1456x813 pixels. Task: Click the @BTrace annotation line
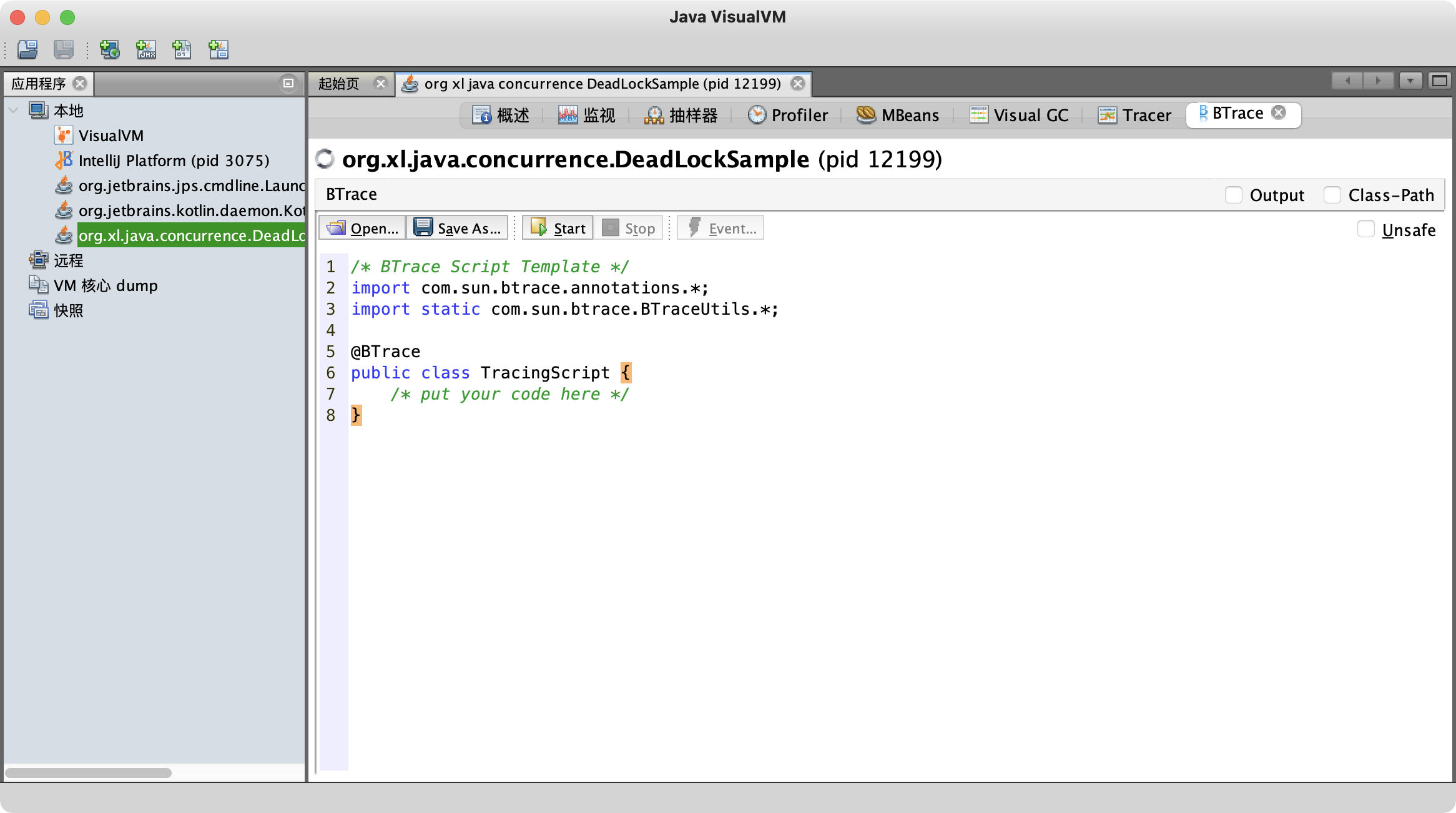point(386,352)
